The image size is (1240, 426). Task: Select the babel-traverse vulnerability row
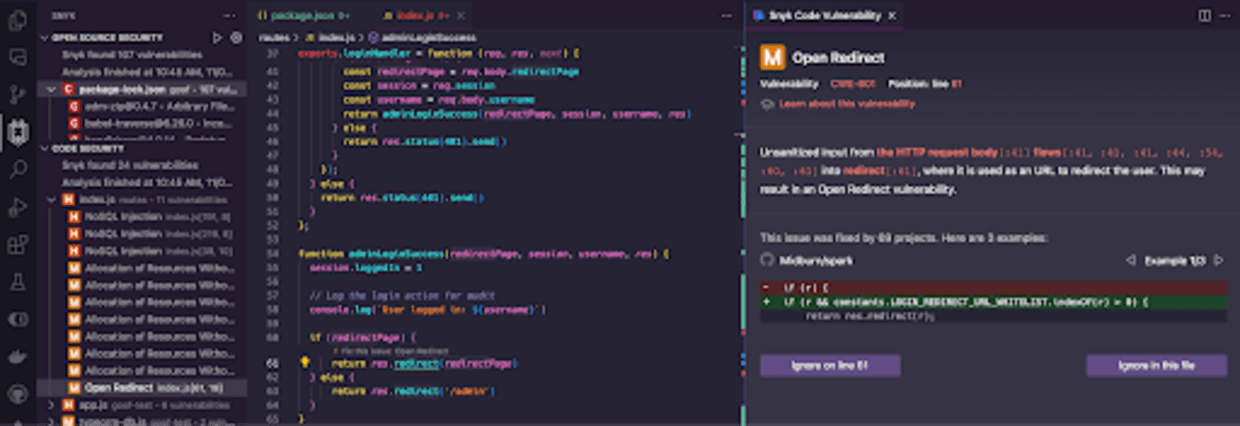click(x=142, y=122)
